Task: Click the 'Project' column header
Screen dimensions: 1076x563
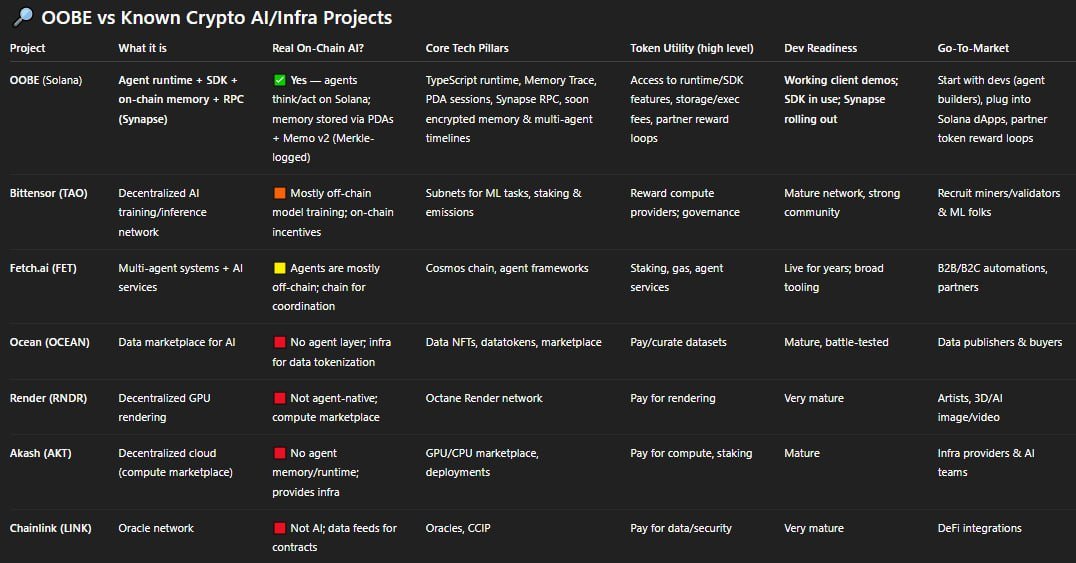Action: coord(27,48)
